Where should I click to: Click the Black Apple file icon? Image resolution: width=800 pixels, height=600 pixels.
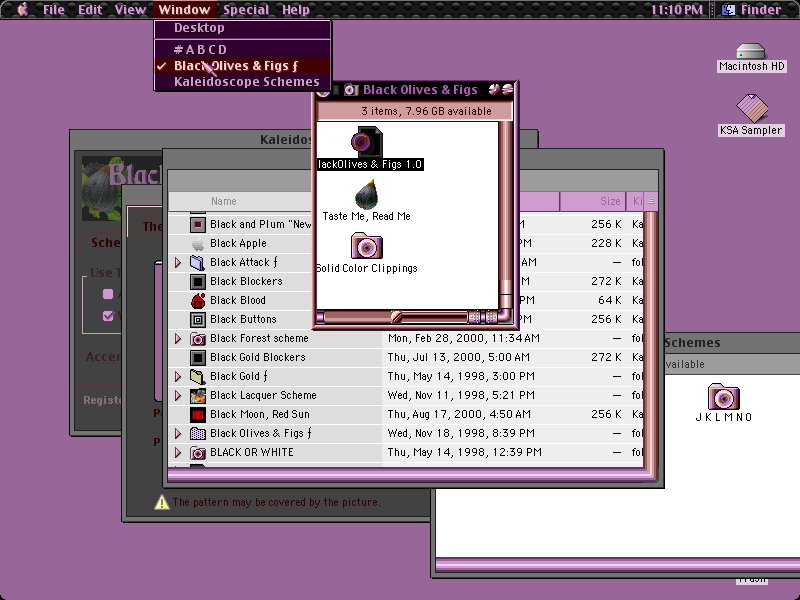click(198, 243)
